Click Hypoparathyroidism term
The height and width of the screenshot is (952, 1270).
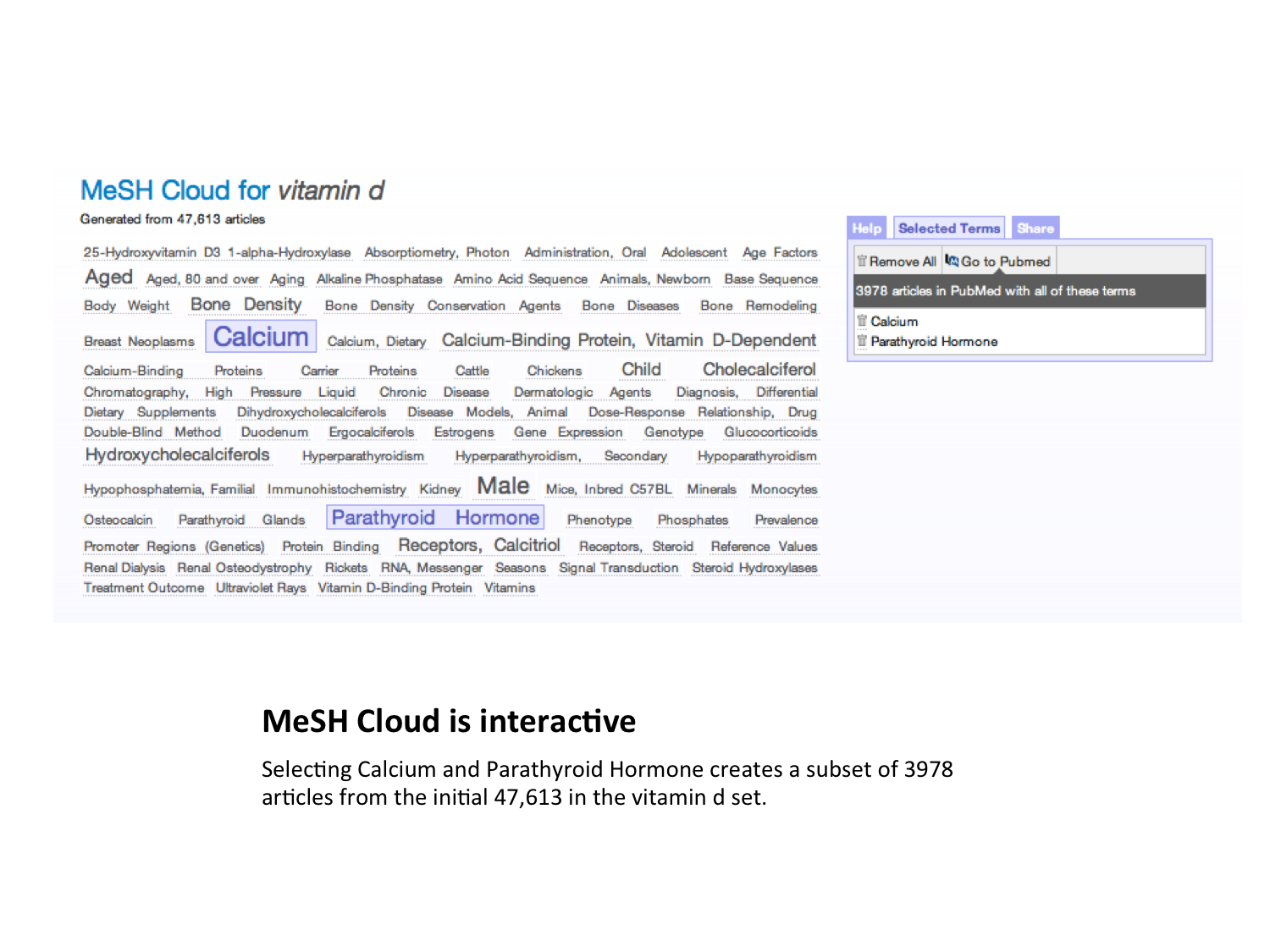757,456
